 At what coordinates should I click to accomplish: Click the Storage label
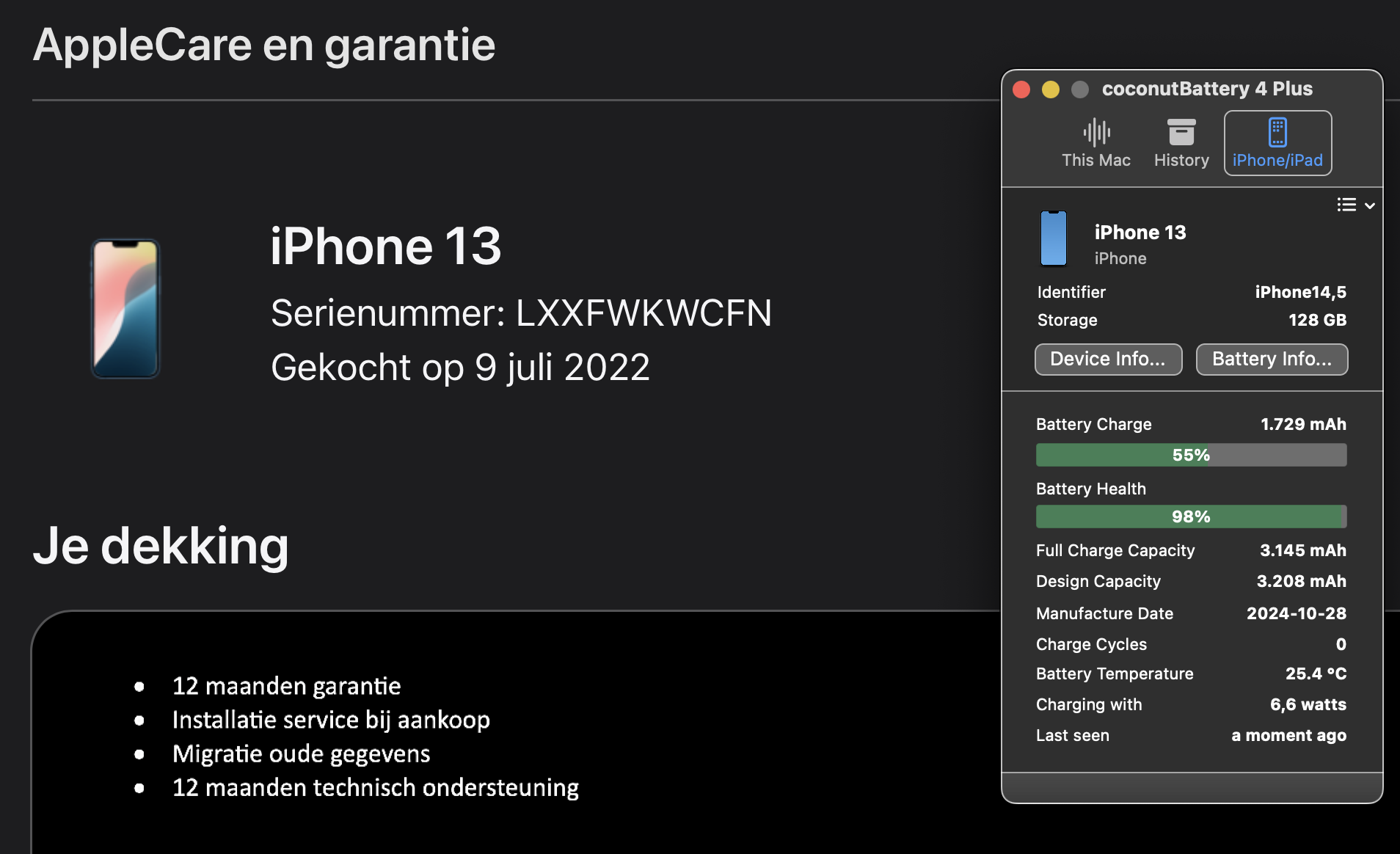point(1067,320)
